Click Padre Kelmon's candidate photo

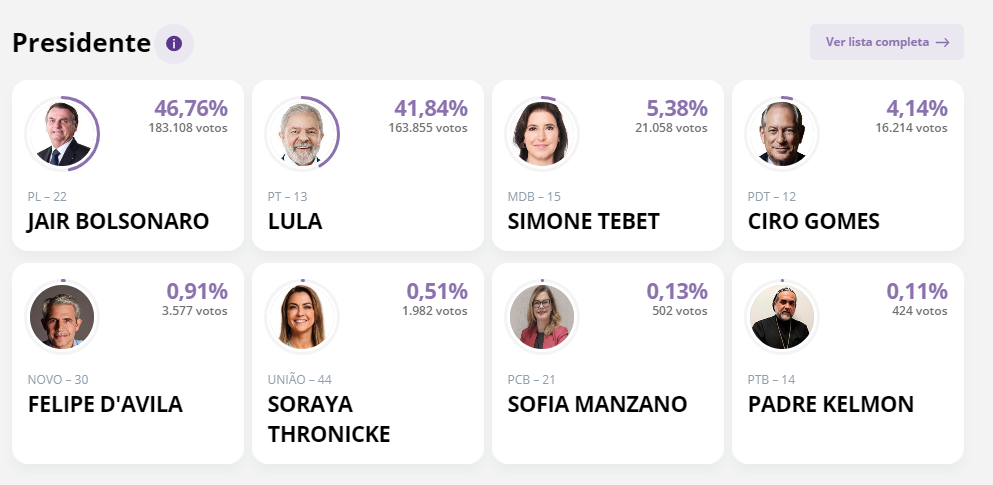point(782,317)
